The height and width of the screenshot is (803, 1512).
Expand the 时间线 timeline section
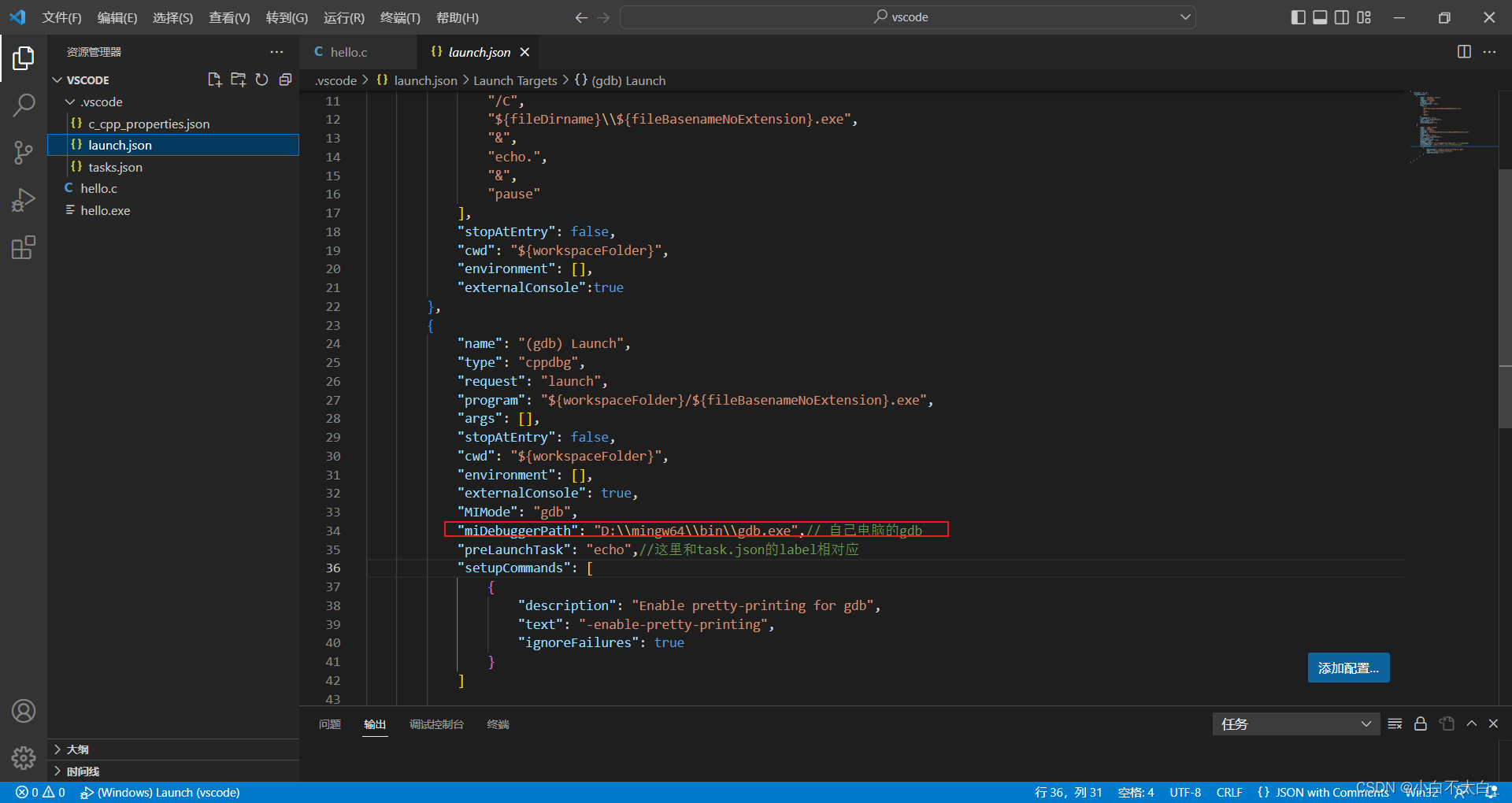click(x=173, y=772)
